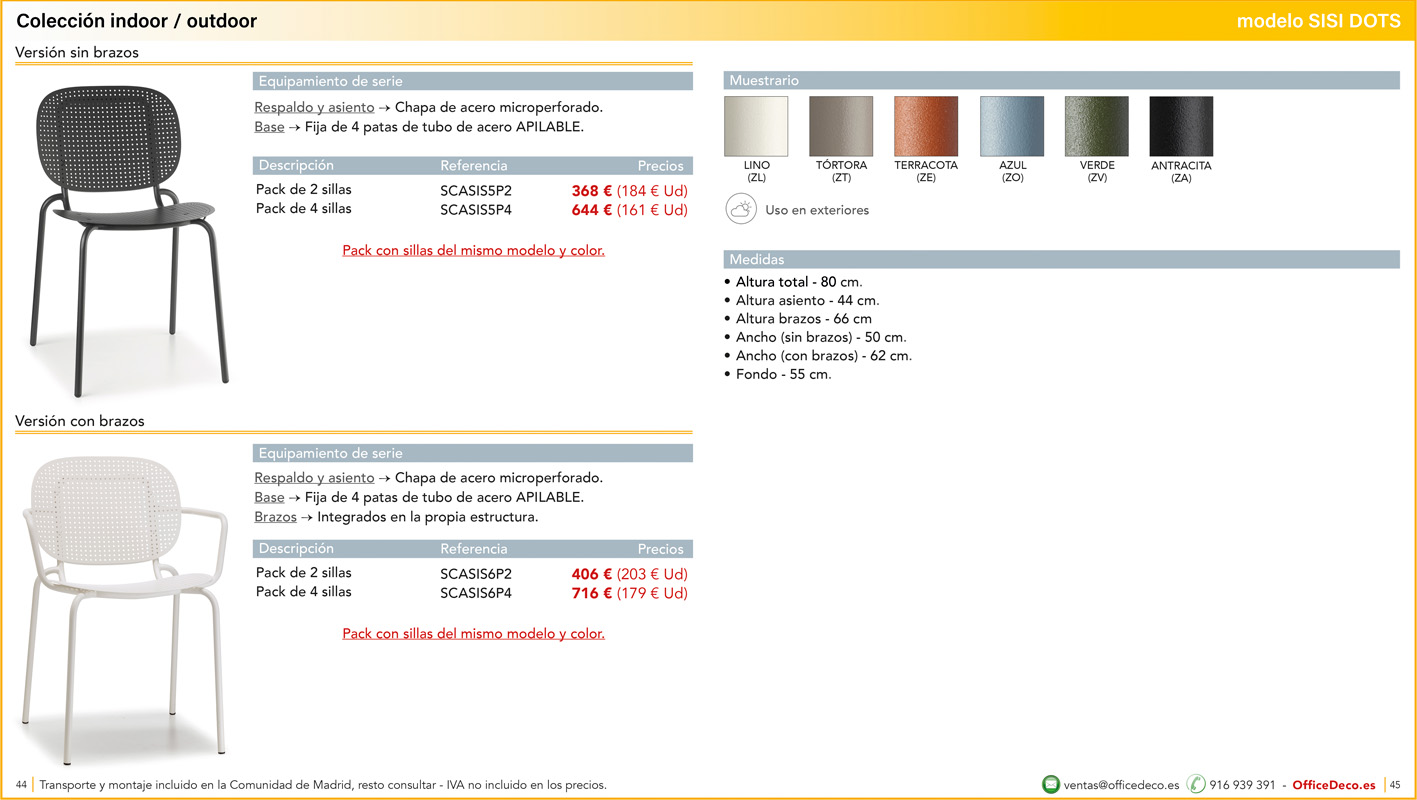Click the white chair with arms image
Image resolution: width=1417 pixels, height=800 pixels.
125,603
